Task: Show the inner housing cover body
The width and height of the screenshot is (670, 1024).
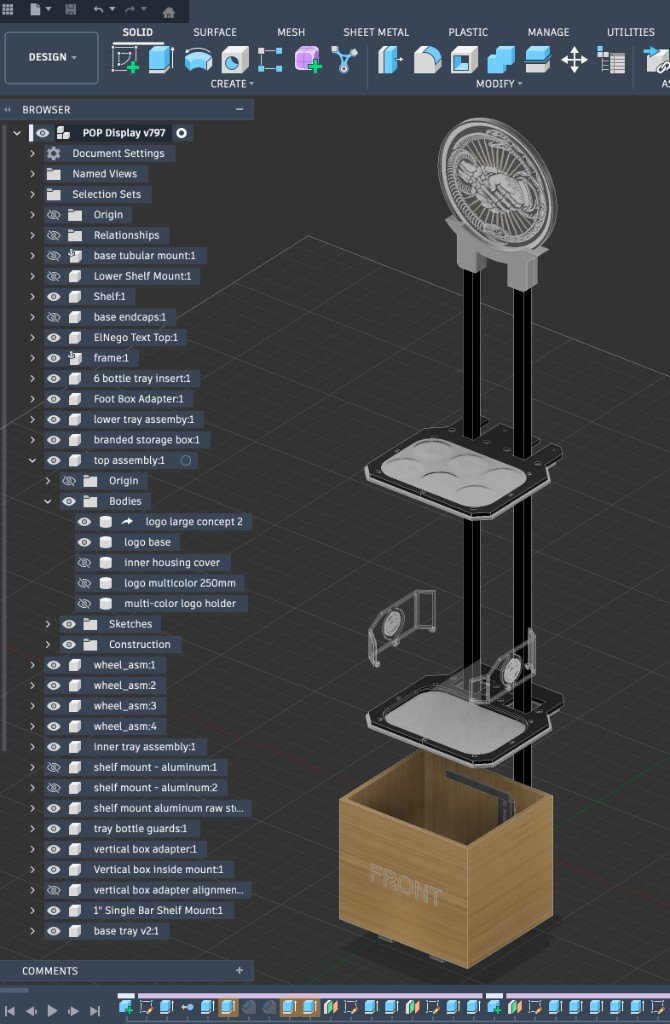Action: [x=84, y=563]
